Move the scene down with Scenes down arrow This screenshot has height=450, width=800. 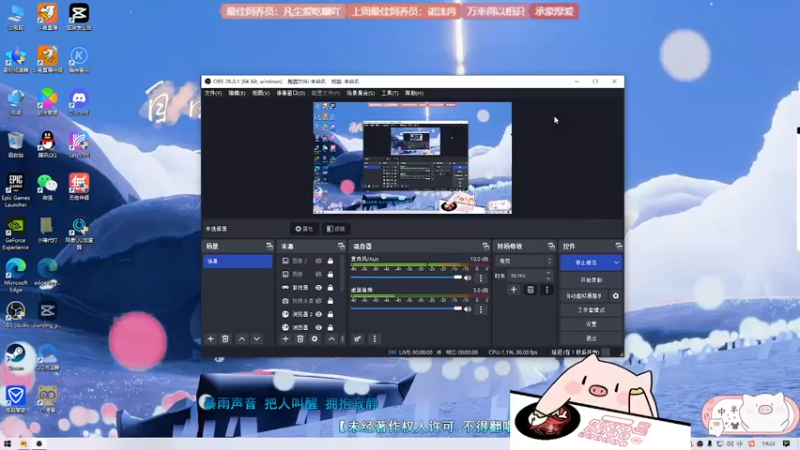[257, 339]
